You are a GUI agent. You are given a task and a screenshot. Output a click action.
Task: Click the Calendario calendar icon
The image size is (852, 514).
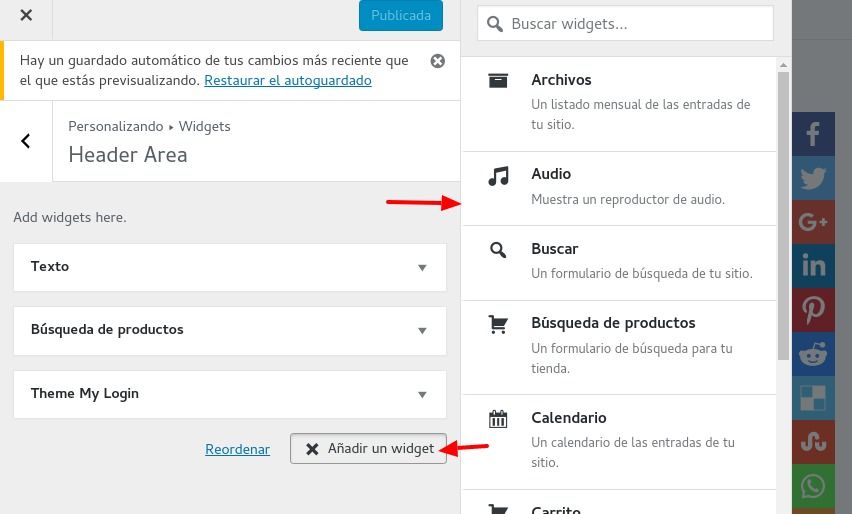pos(498,419)
